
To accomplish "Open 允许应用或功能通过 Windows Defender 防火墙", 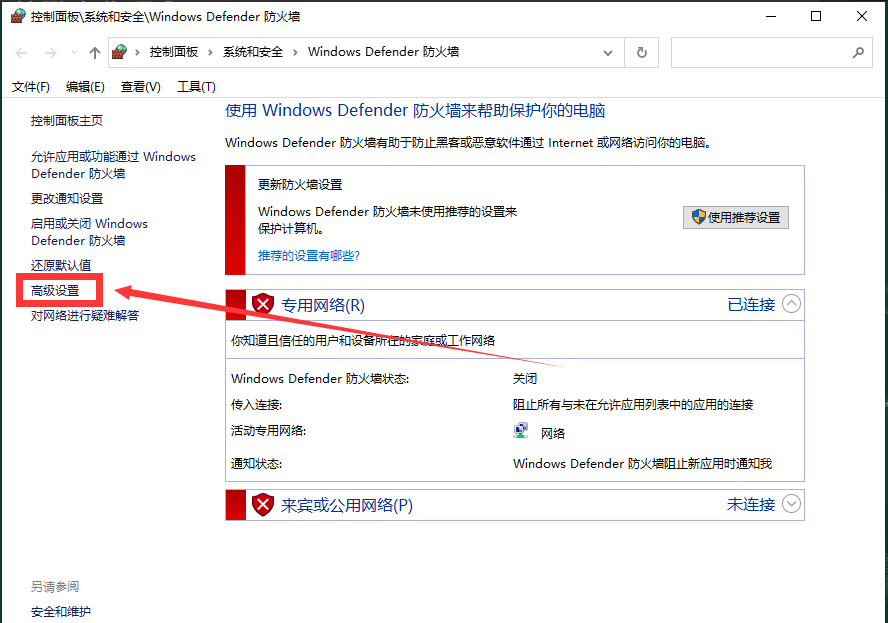I will (113, 165).
